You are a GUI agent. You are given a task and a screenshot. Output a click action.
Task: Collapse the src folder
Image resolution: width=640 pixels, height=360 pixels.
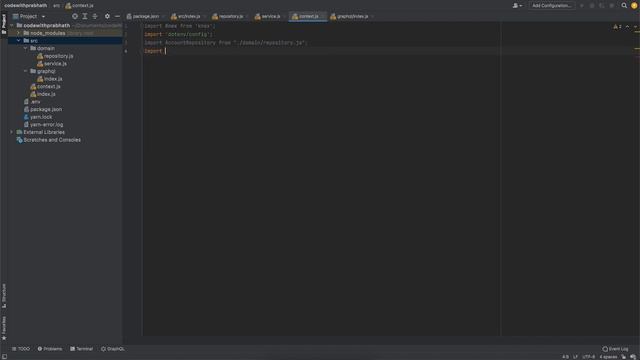click(x=18, y=40)
